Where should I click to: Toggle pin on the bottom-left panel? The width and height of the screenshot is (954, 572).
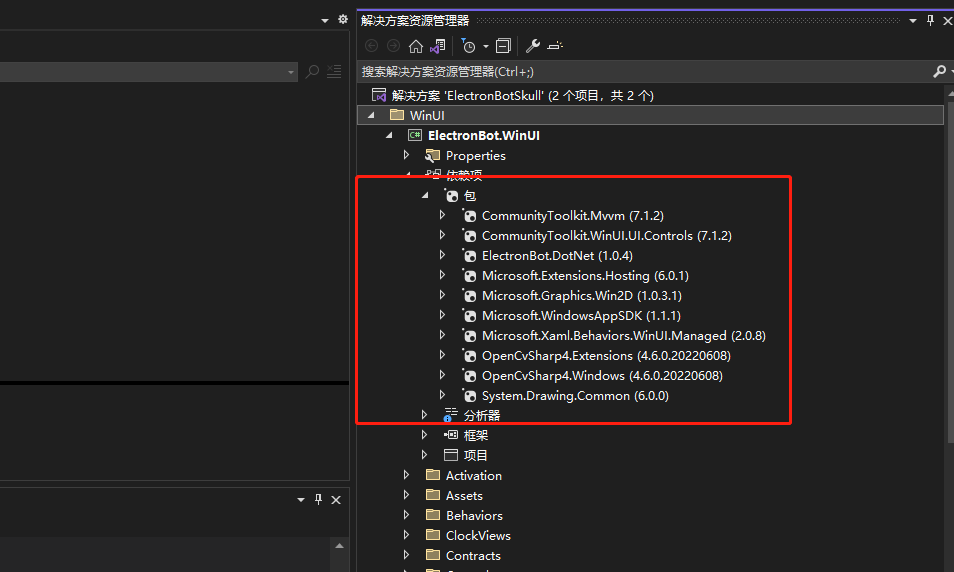coord(318,500)
